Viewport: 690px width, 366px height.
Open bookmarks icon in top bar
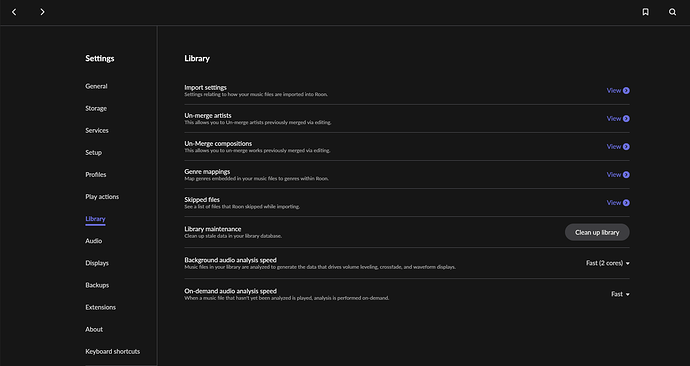pyautogui.click(x=645, y=12)
